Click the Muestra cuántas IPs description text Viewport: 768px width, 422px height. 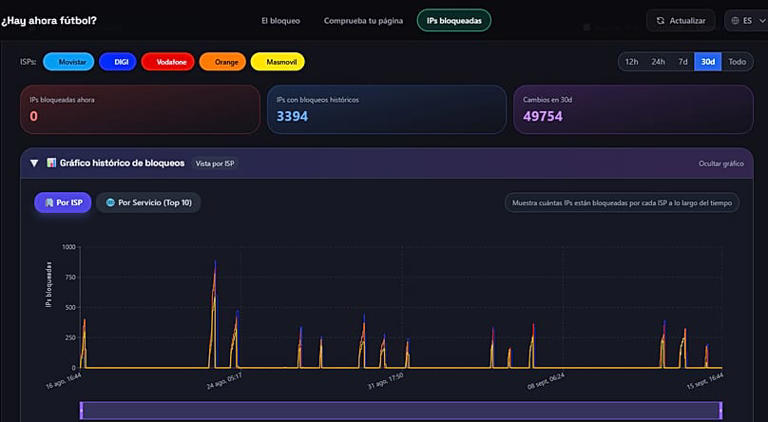coord(622,203)
